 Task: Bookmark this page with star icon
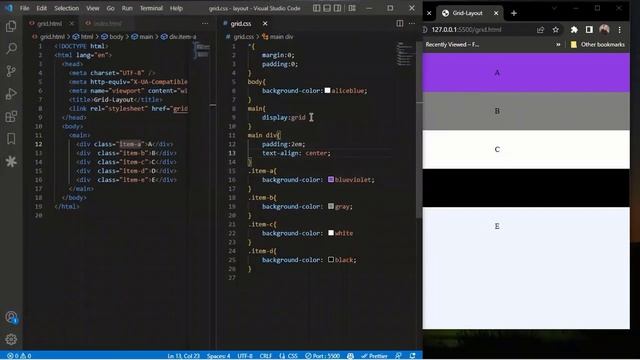[556, 29]
